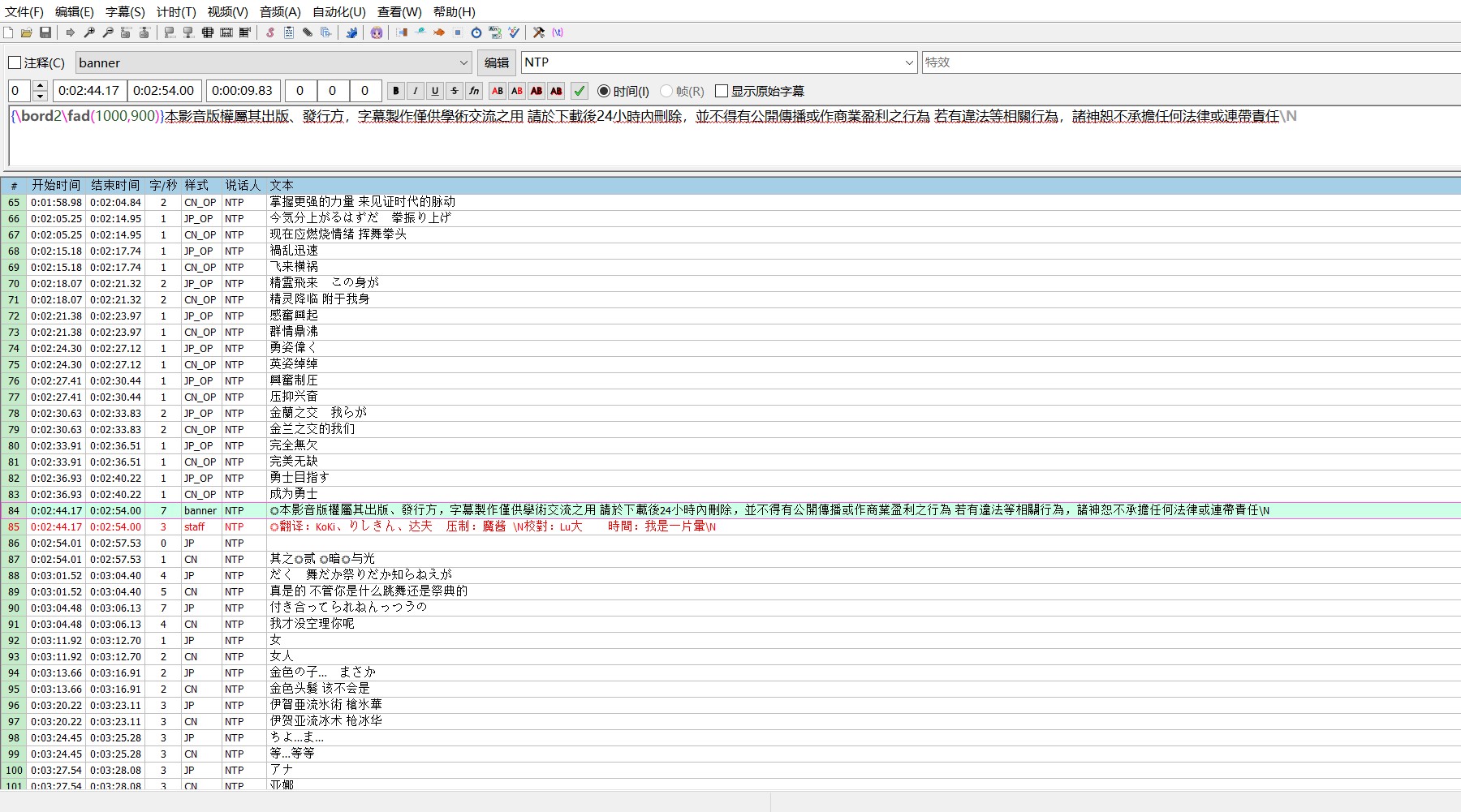Expand the banner style dropdown
The image size is (1461, 812).
tap(463, 62)
